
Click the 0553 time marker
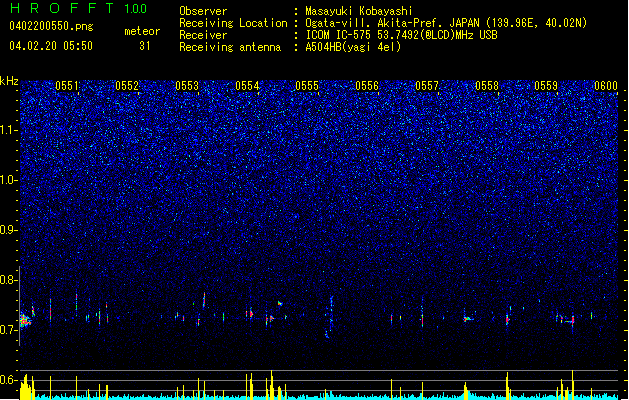click(187, 86)
